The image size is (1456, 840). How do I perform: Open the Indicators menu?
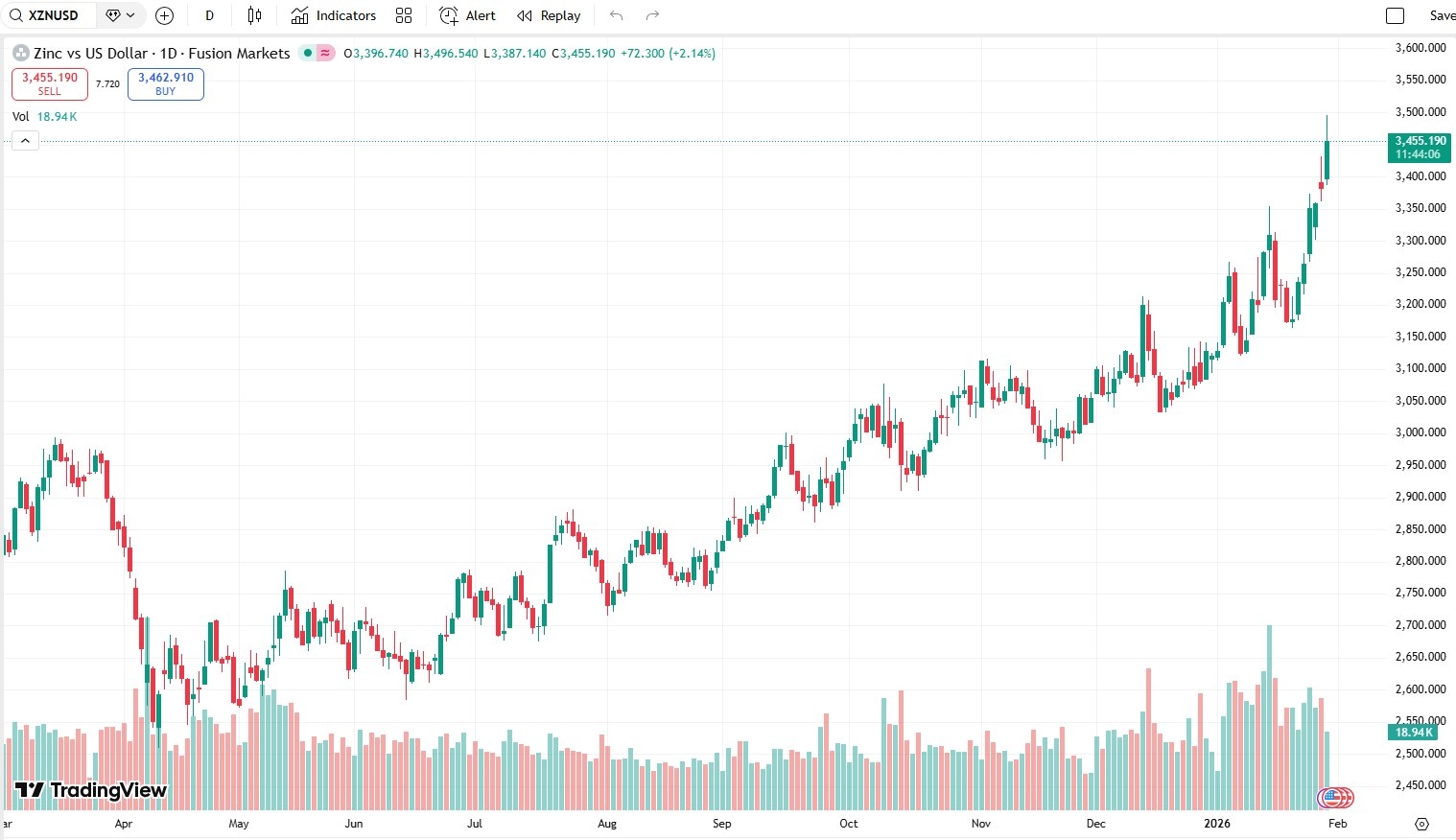(334, 15)
